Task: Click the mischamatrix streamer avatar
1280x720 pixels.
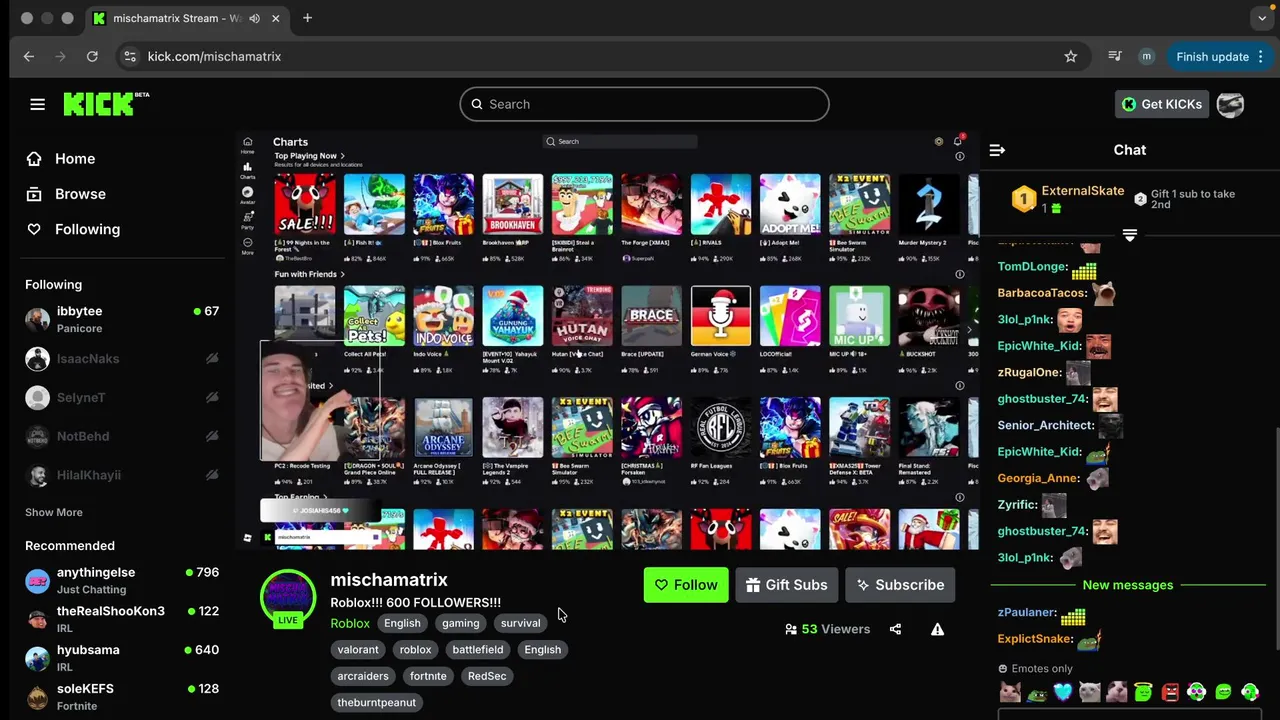Action: pos(288,597)
